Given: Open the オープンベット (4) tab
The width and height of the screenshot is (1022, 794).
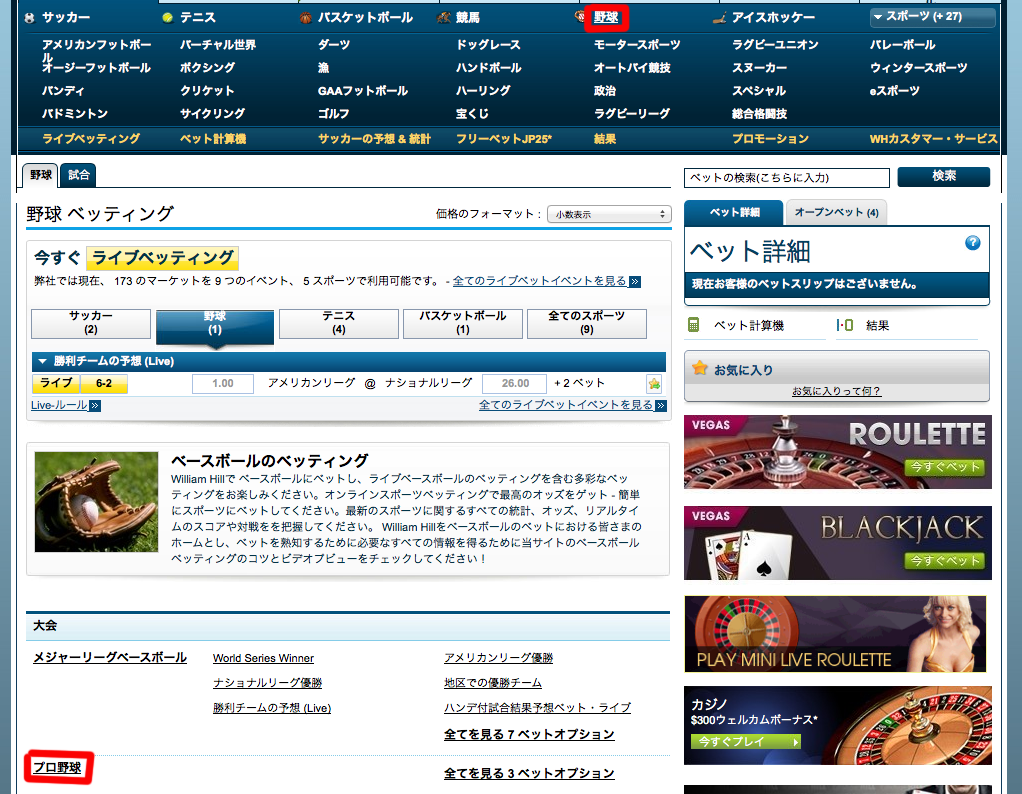Looking at the screenshot, I should click(836, 212).
